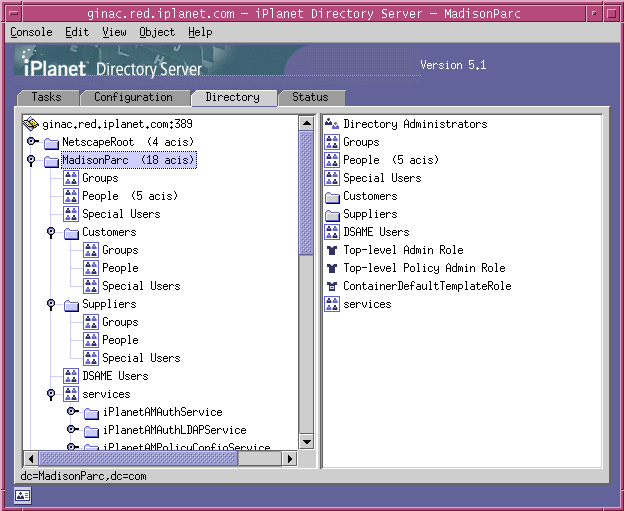Click the services icon in the tree
This screenshot has height=511, width=624.
click(71, 394)
